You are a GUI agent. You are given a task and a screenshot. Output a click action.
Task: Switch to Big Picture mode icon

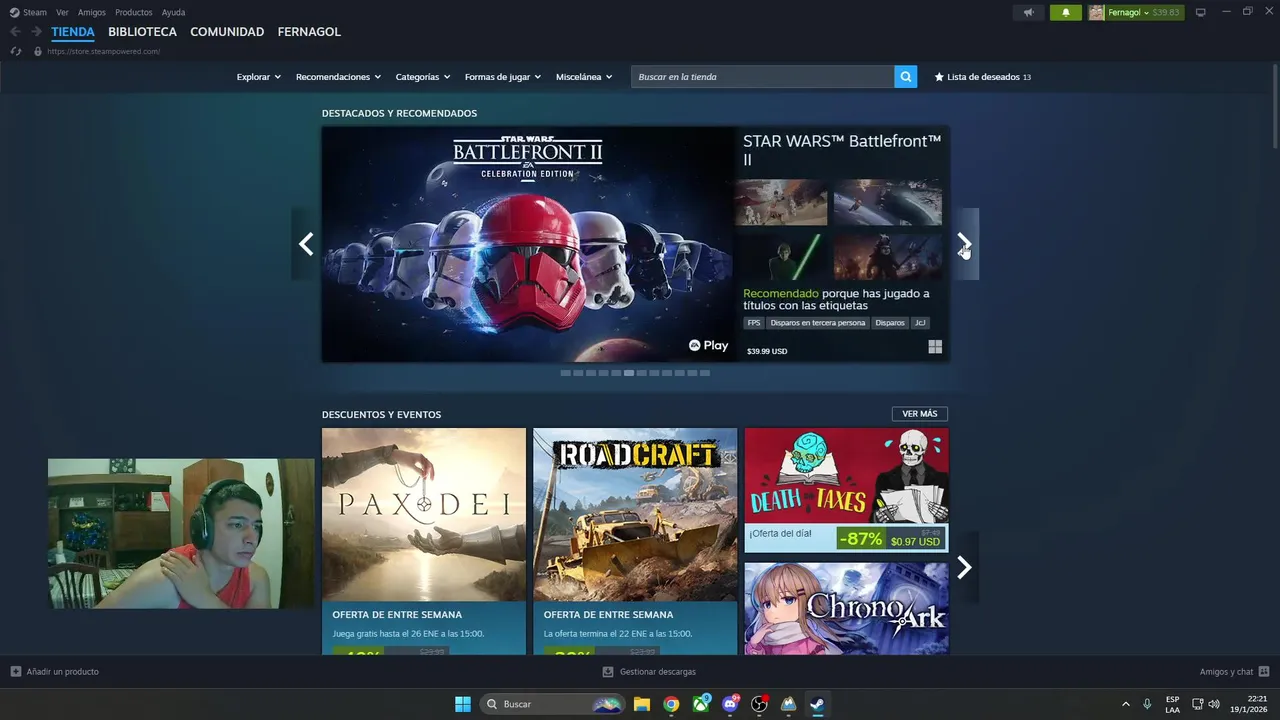(1201, 13)
